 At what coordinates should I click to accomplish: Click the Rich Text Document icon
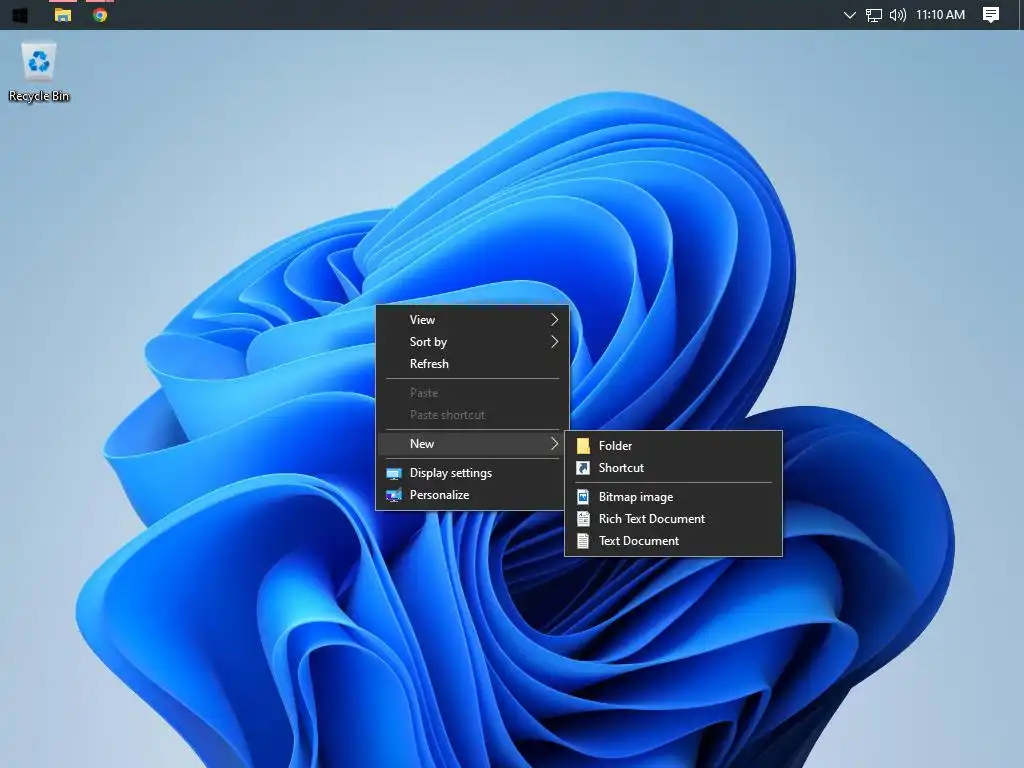(583, 519)
